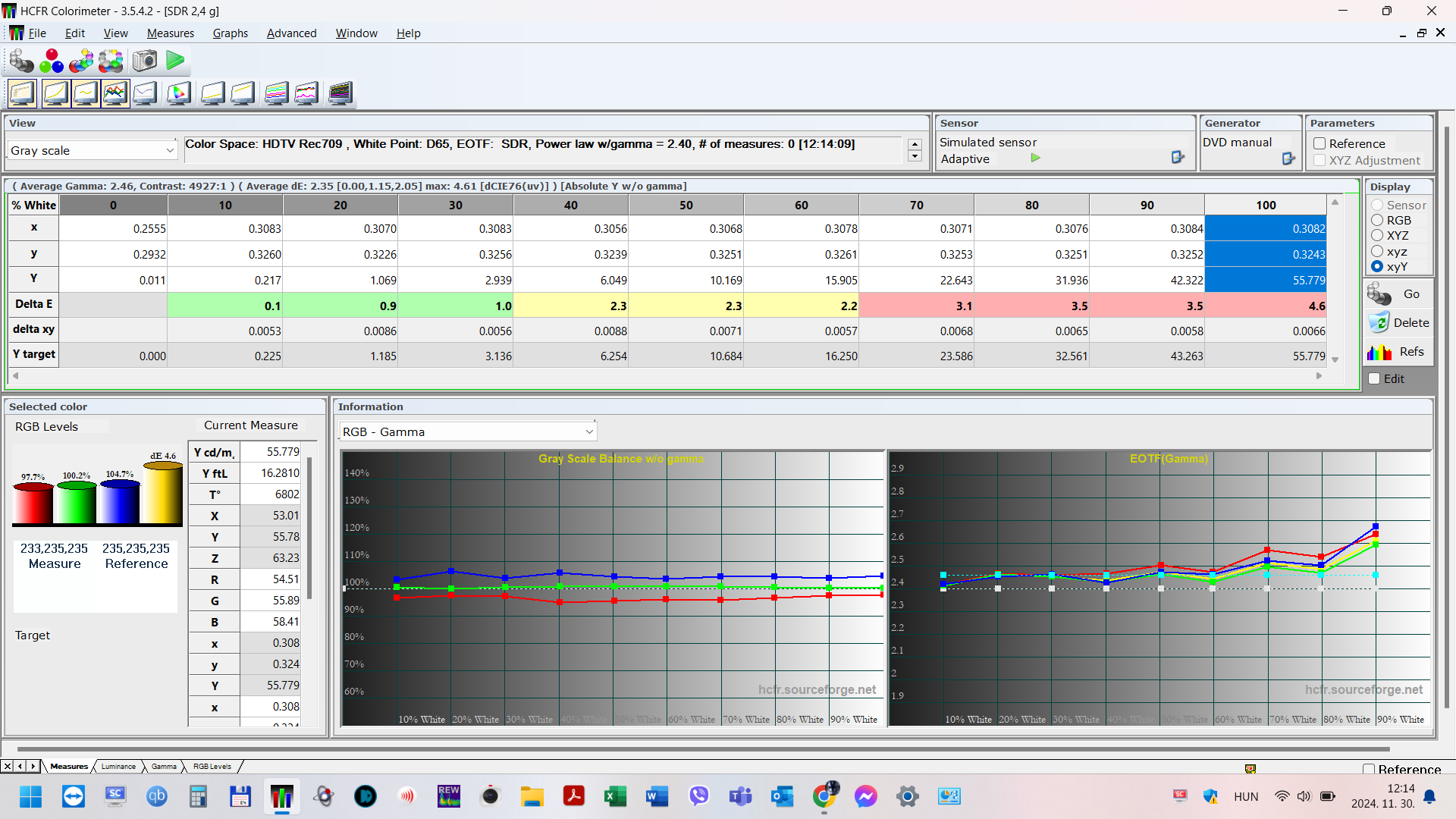Click the gray scale measure icon
Viewport: 1456px width, 819px height.
pyautogui.click(x=21, y=61)
